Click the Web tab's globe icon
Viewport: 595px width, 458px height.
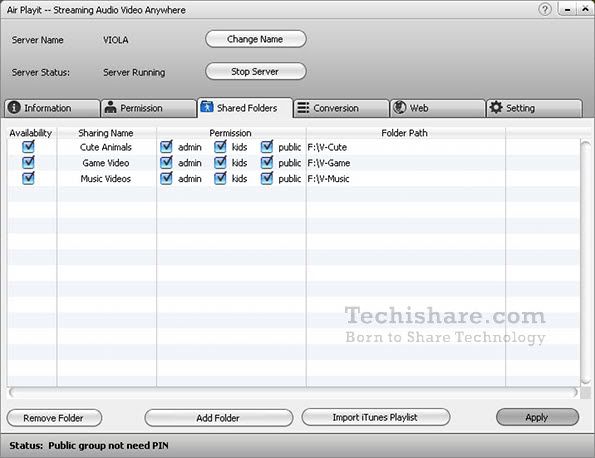click(400, 107)
